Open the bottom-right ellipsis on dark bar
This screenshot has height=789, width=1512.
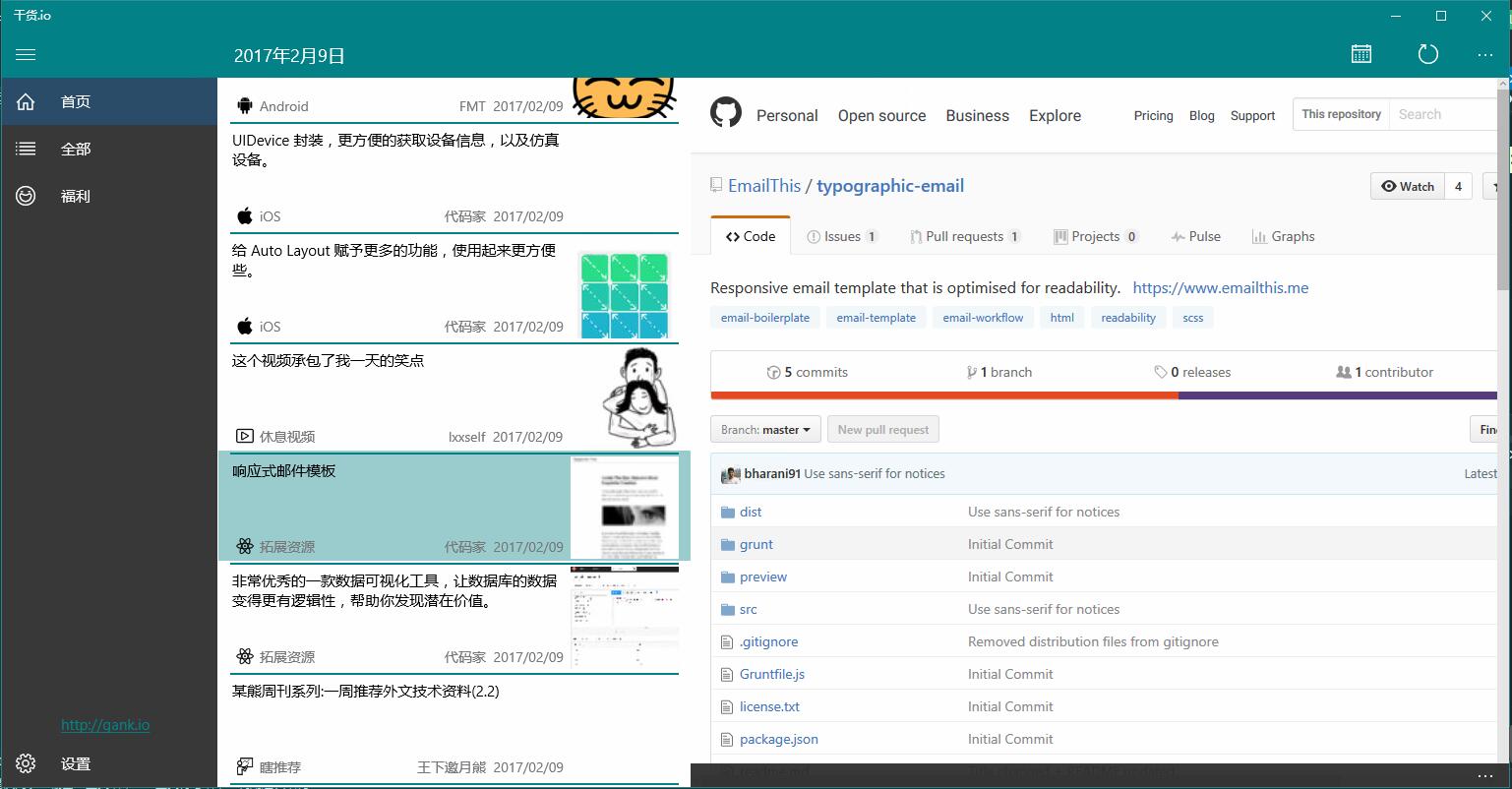[x=1485, y=776]
